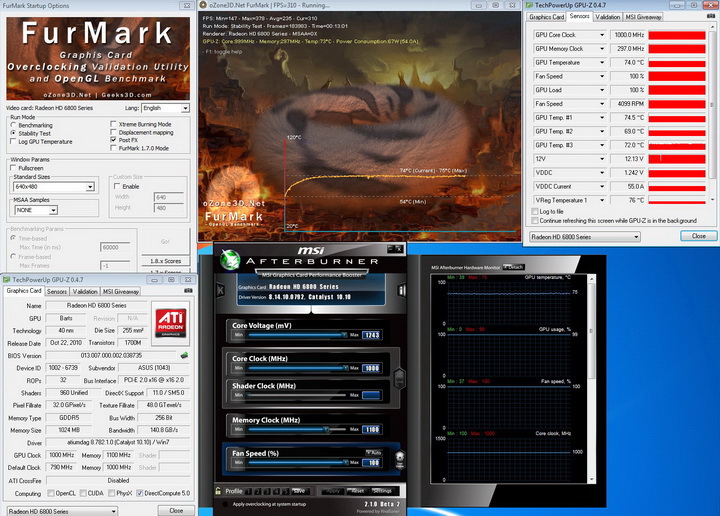Select Afterburner profile slot 3
This screenshot has height=516, width=720.
[x=267, y=491]
